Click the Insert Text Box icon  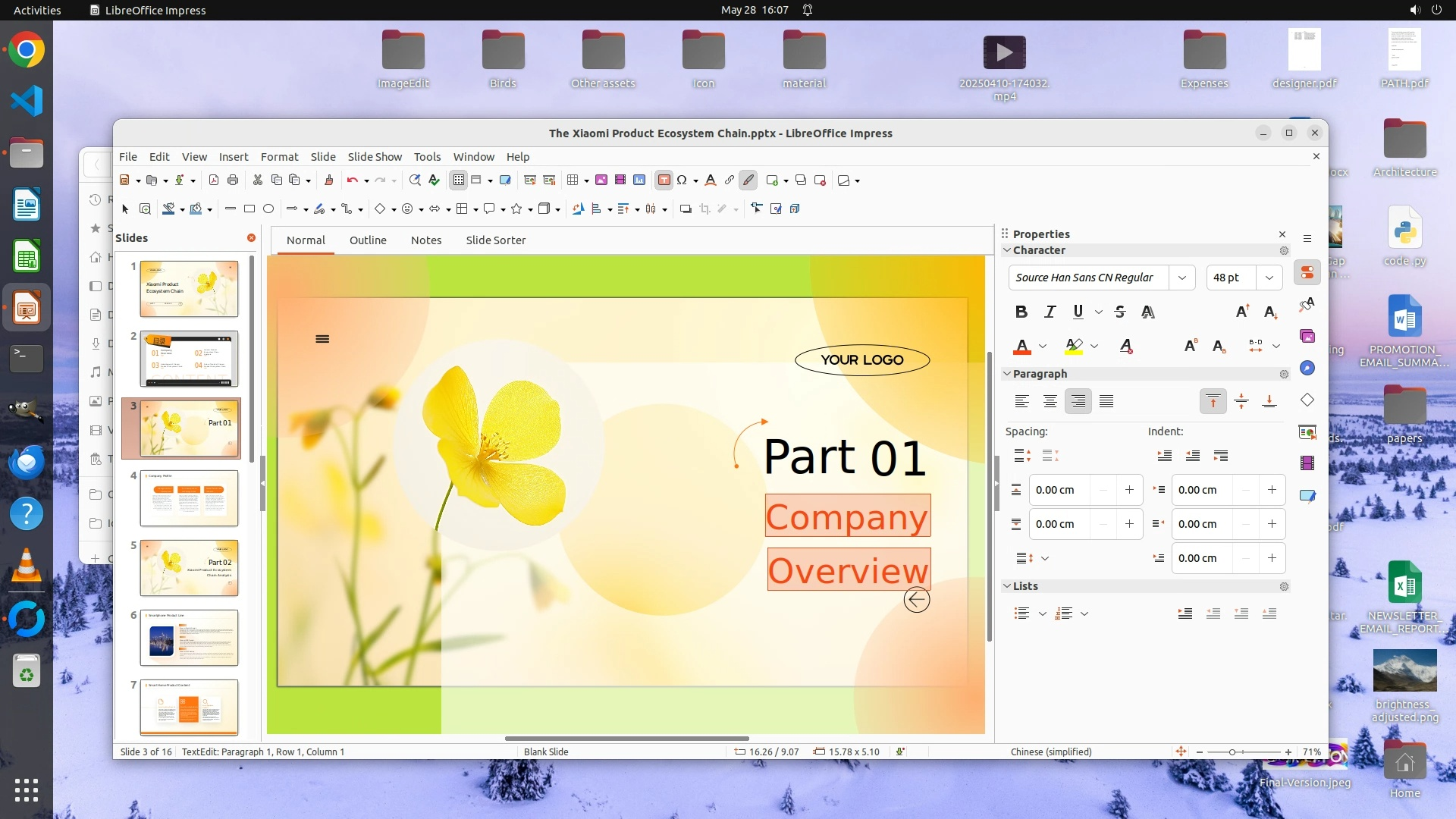point(664,180)
